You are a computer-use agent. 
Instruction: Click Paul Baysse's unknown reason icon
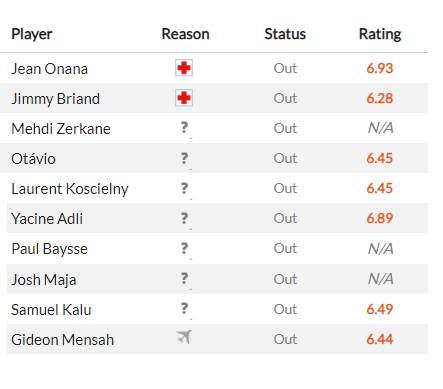(x=184, y=248)
